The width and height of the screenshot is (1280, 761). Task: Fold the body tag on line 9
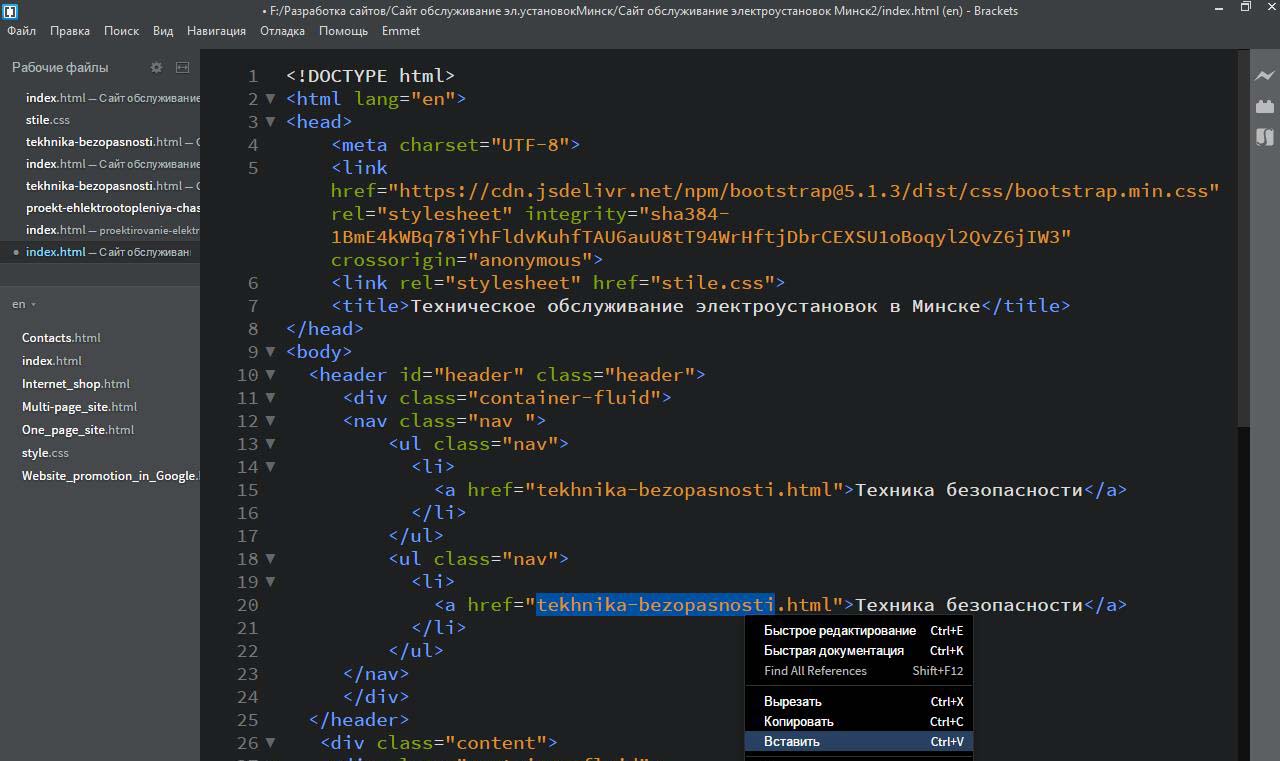pos(270,352)
